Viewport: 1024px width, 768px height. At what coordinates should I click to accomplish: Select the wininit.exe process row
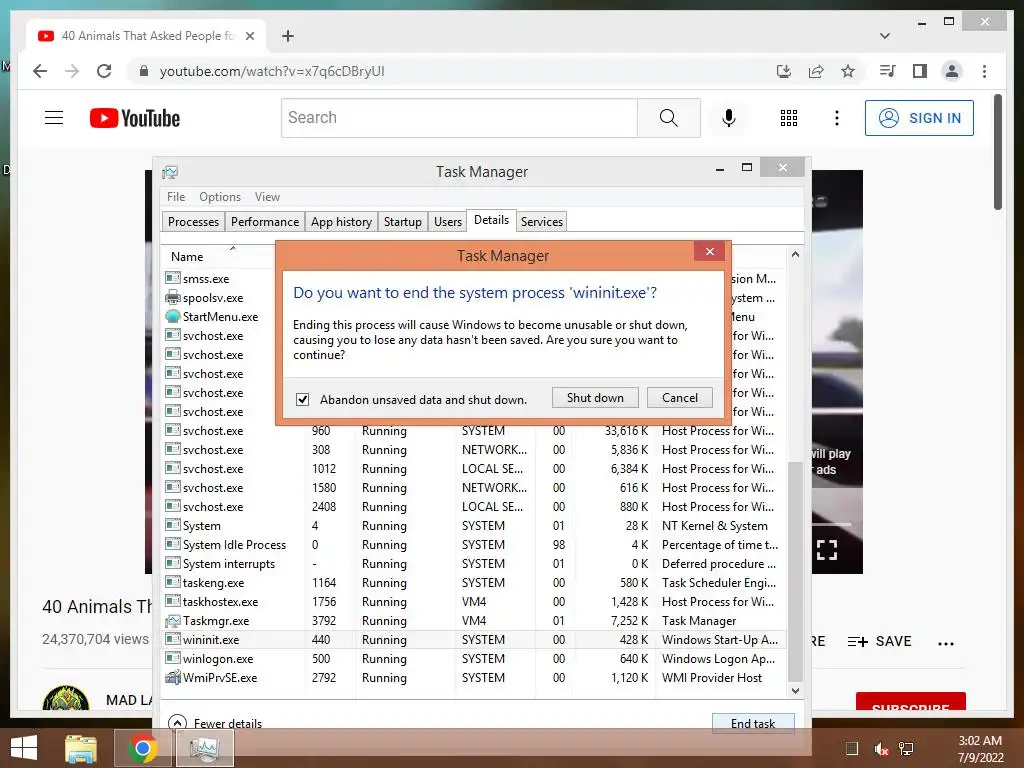tap(475, 639)
